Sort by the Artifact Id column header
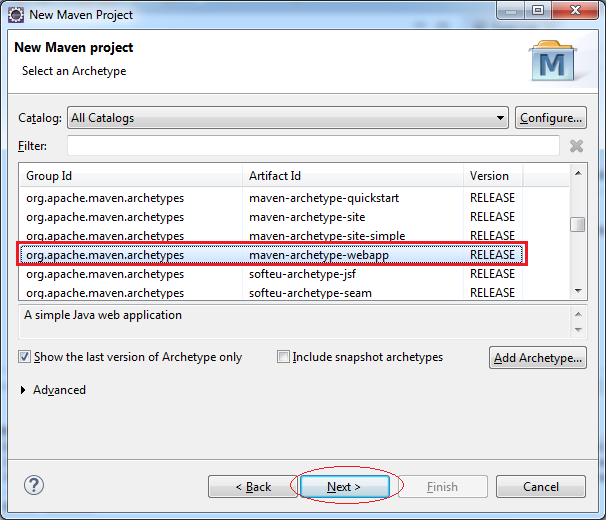 [353, 176]
